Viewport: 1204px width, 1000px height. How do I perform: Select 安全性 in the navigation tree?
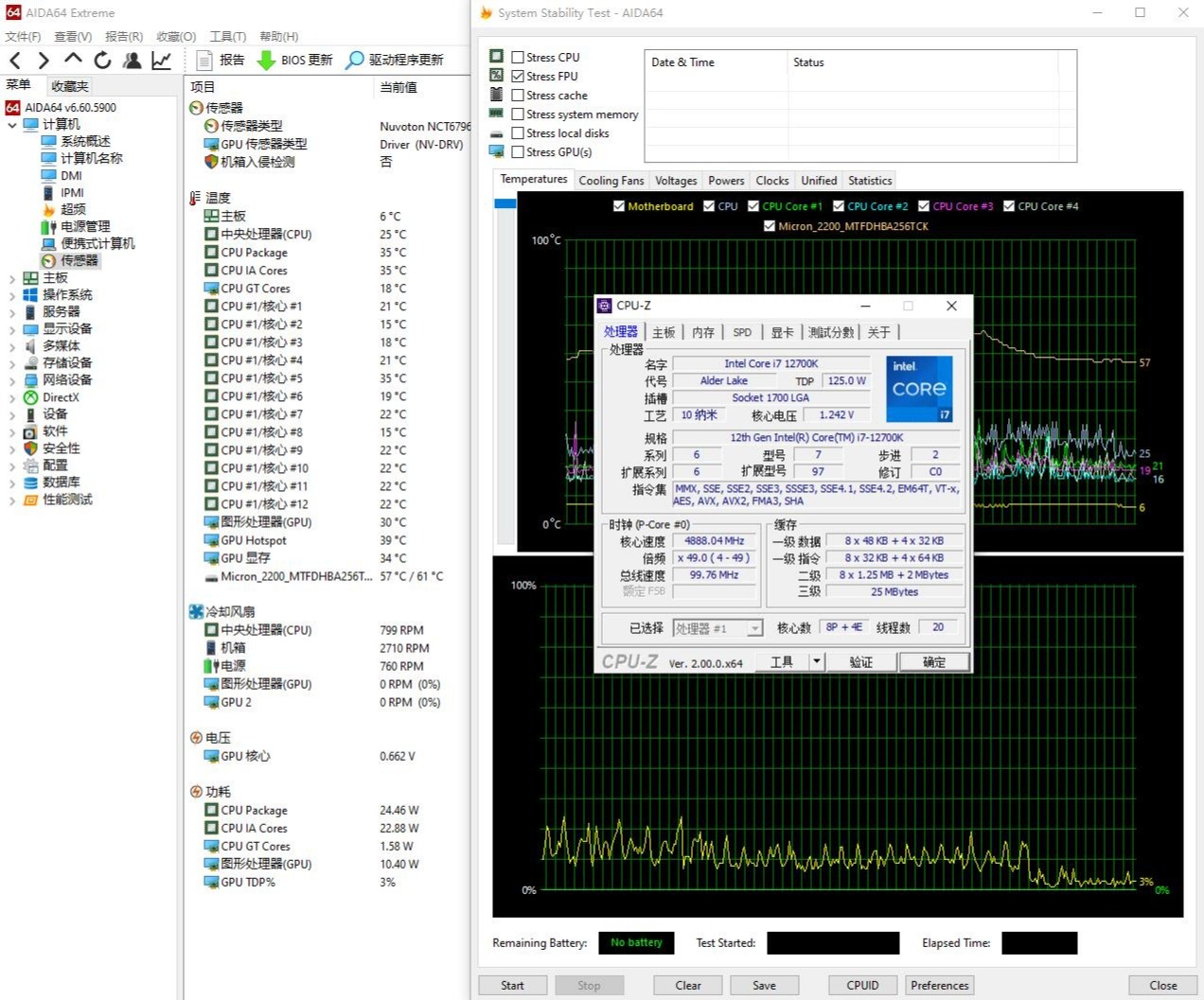pyautogui.click(x=62, y=448)
